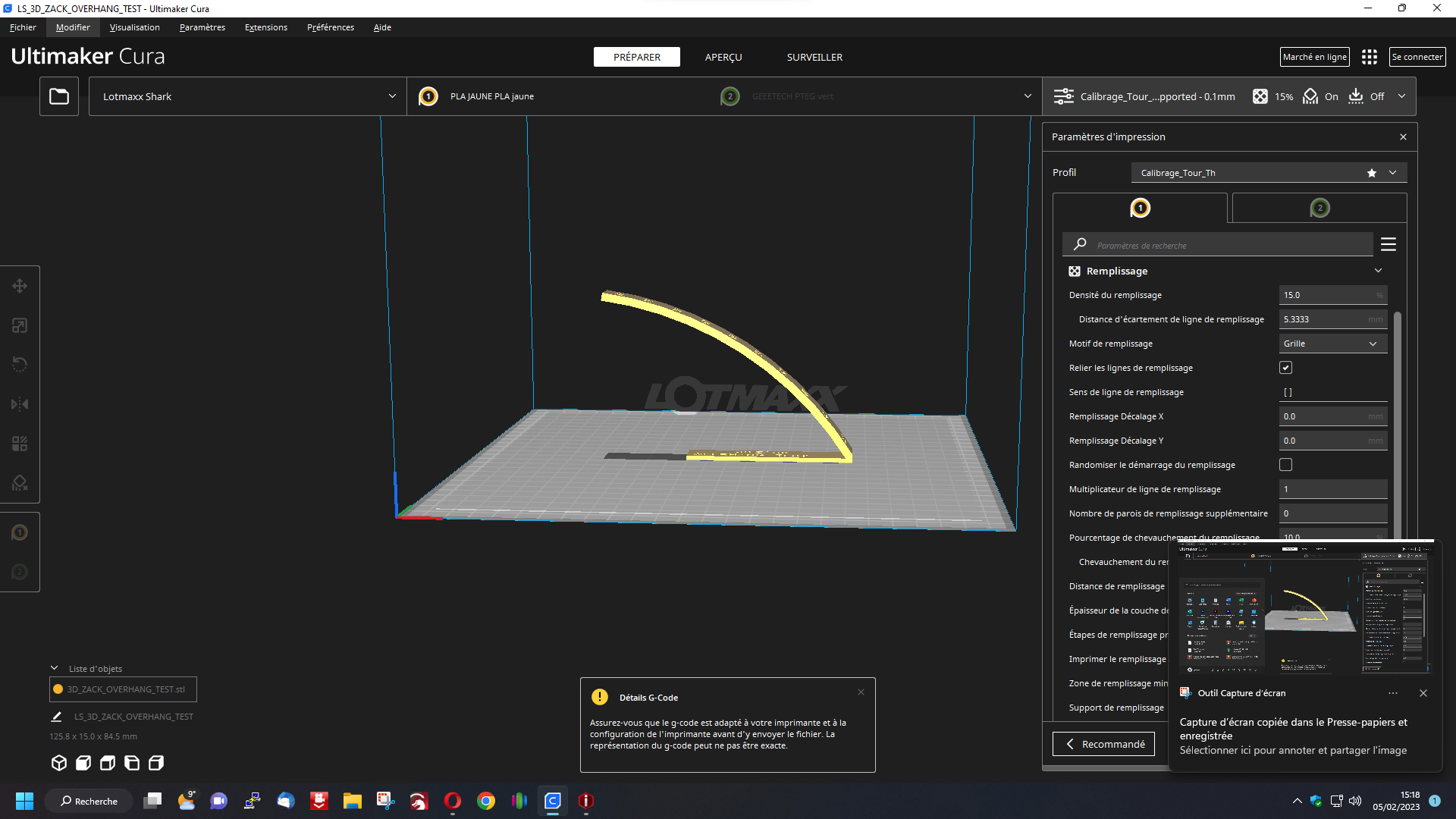Switch to the APERÇU tab
This screenshot has width=1456, height=819.
(x=723, y=57)
